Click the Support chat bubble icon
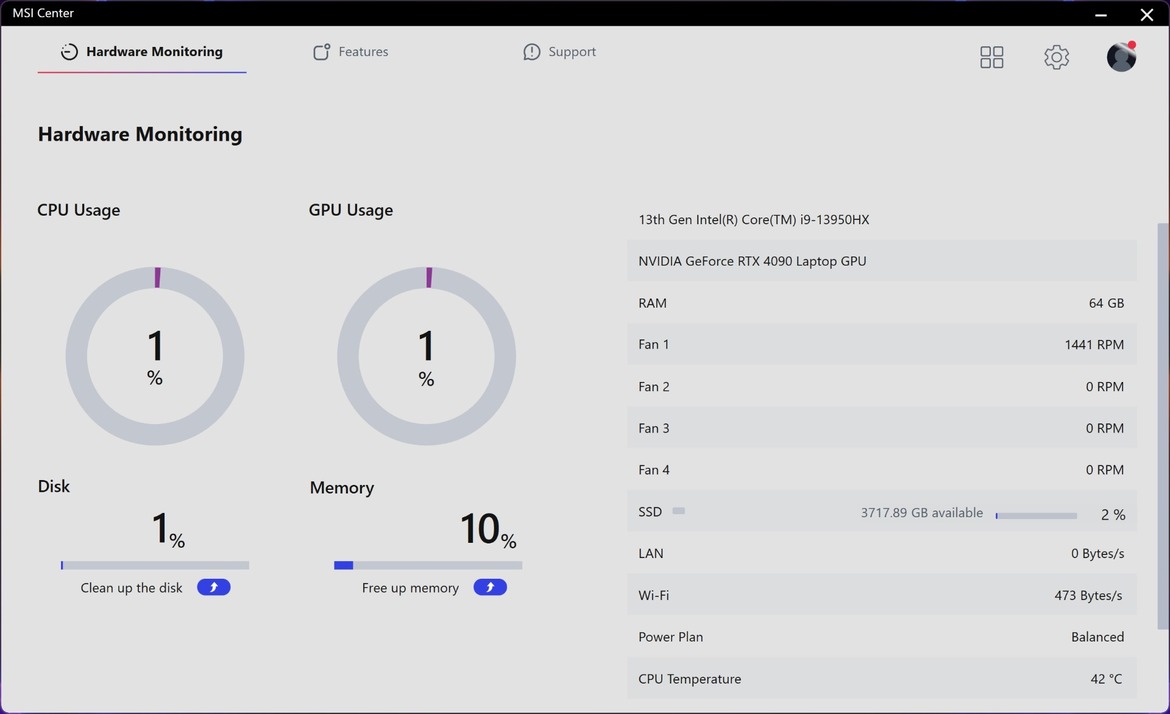1170x714 pixels. [531, 51]
